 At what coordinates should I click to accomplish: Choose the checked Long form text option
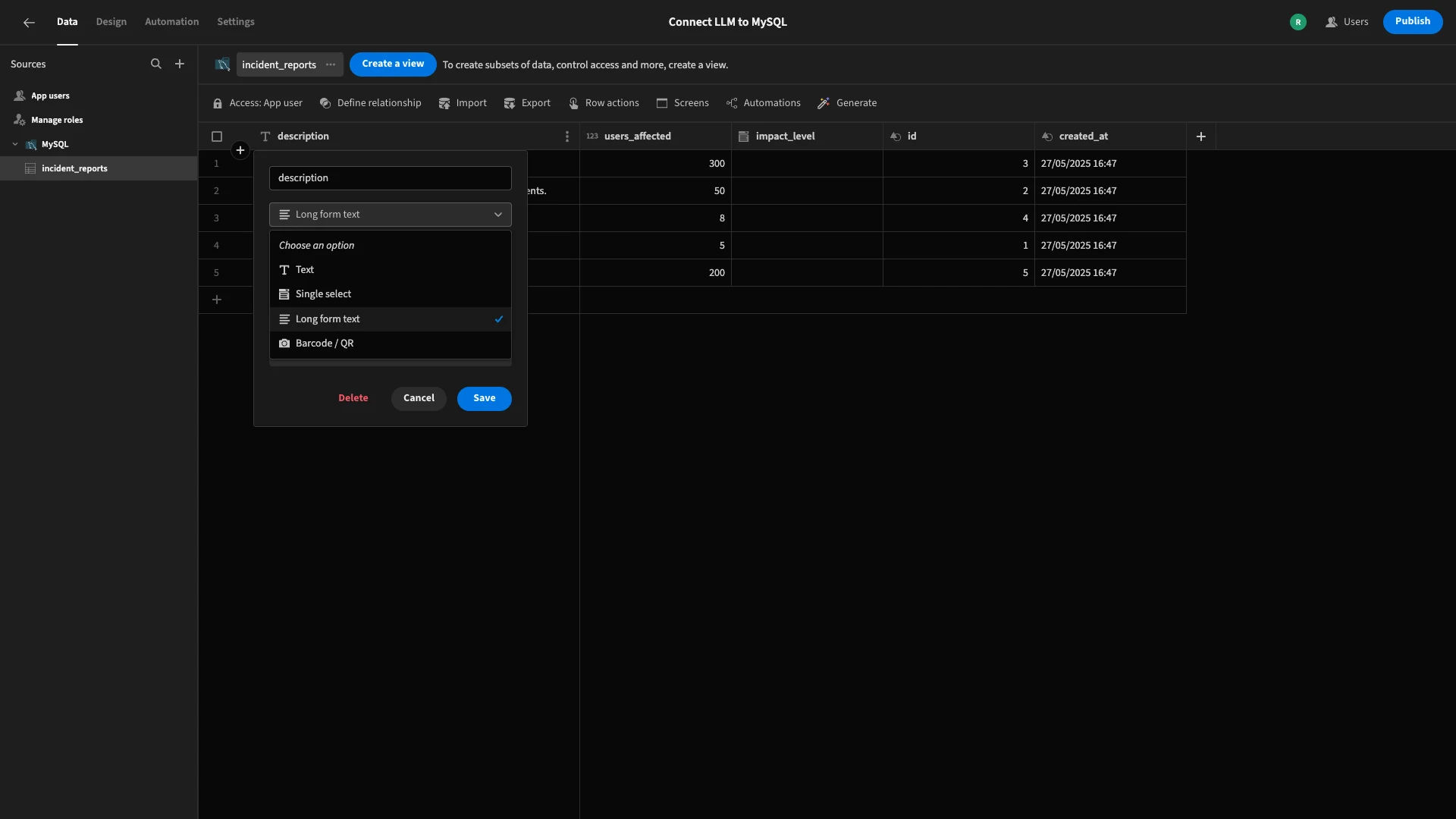click(391, 319)
